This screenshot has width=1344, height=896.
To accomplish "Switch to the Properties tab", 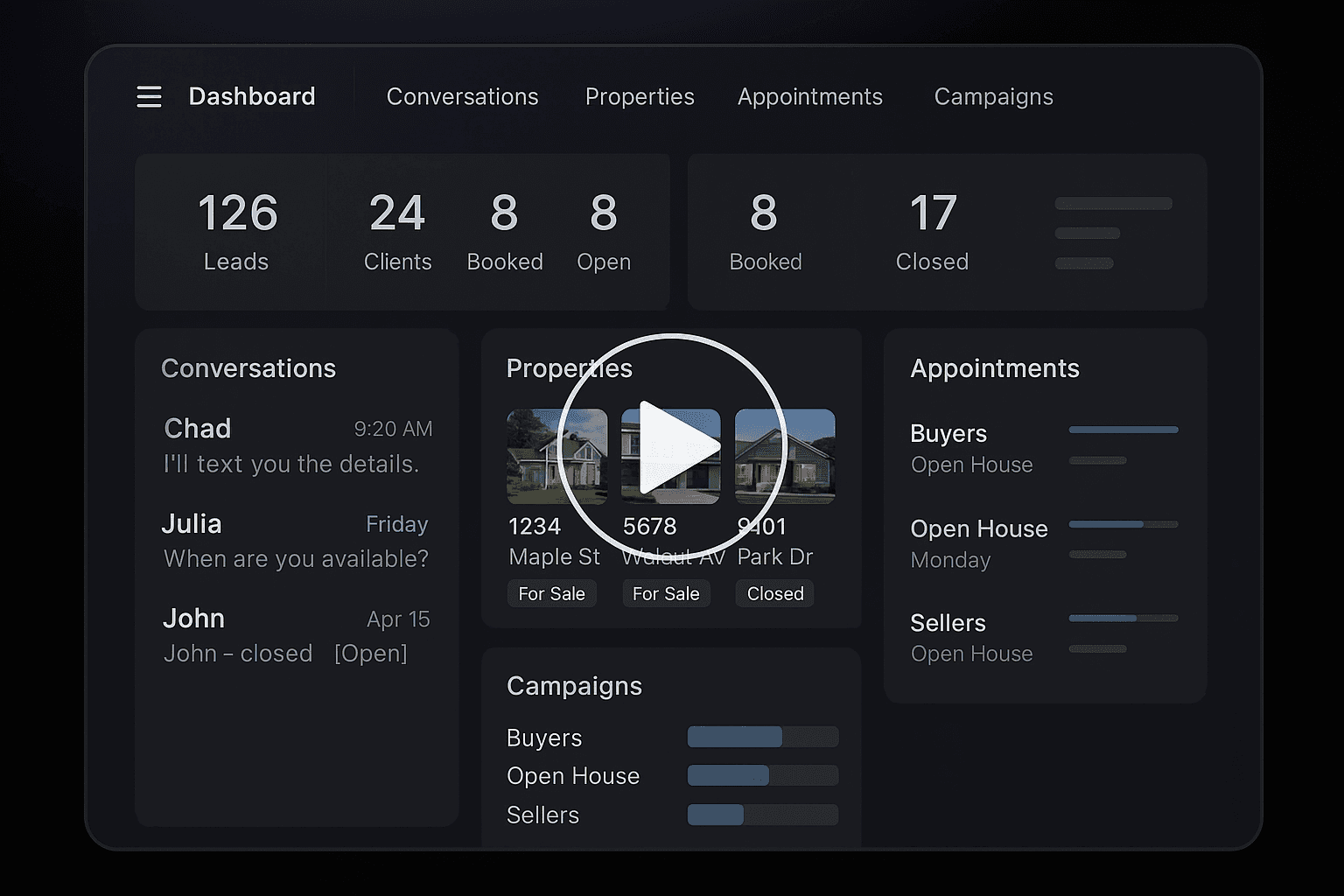I will click(640, 97).
